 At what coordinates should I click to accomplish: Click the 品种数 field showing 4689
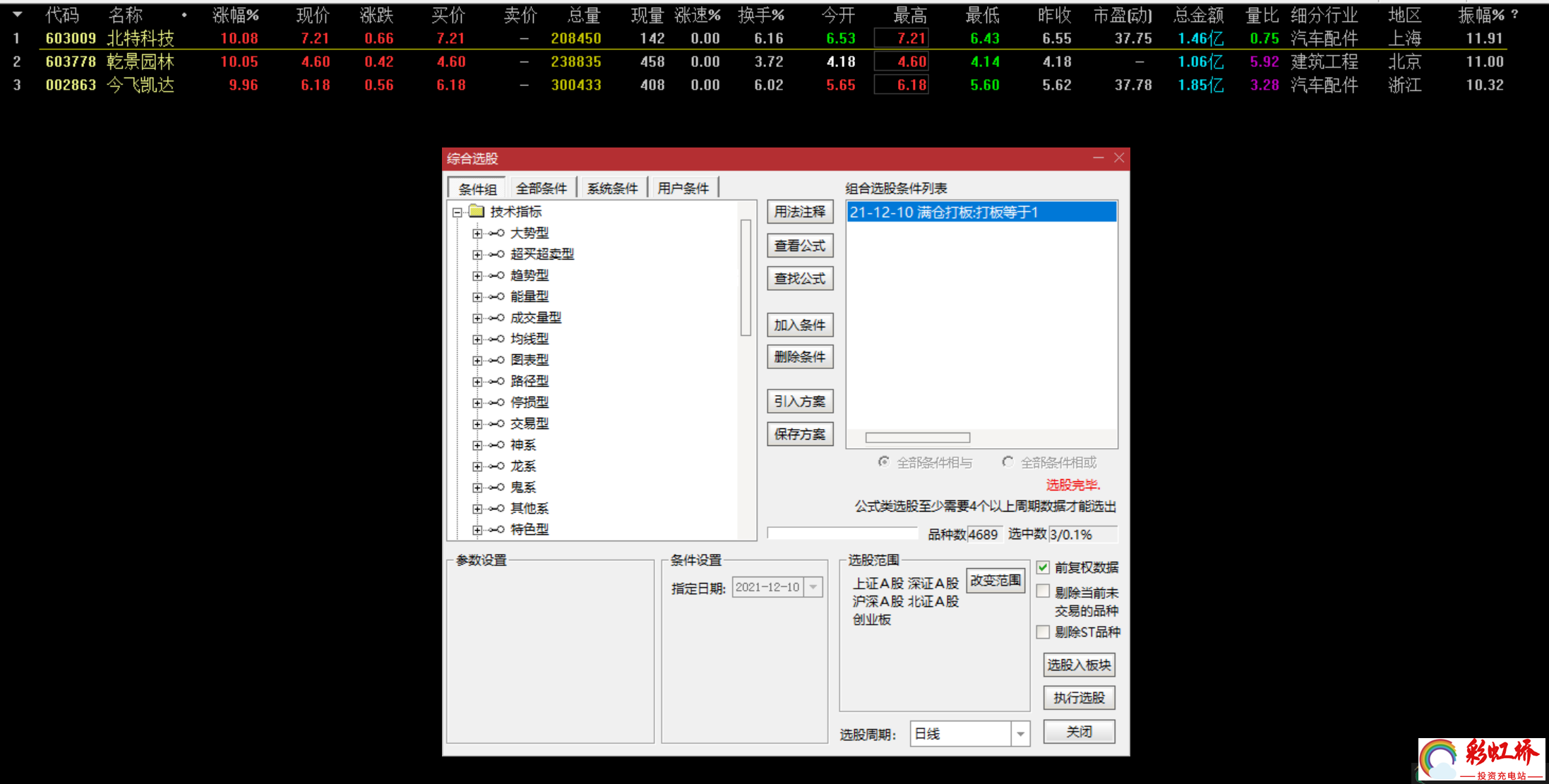[x=983, y=535]
